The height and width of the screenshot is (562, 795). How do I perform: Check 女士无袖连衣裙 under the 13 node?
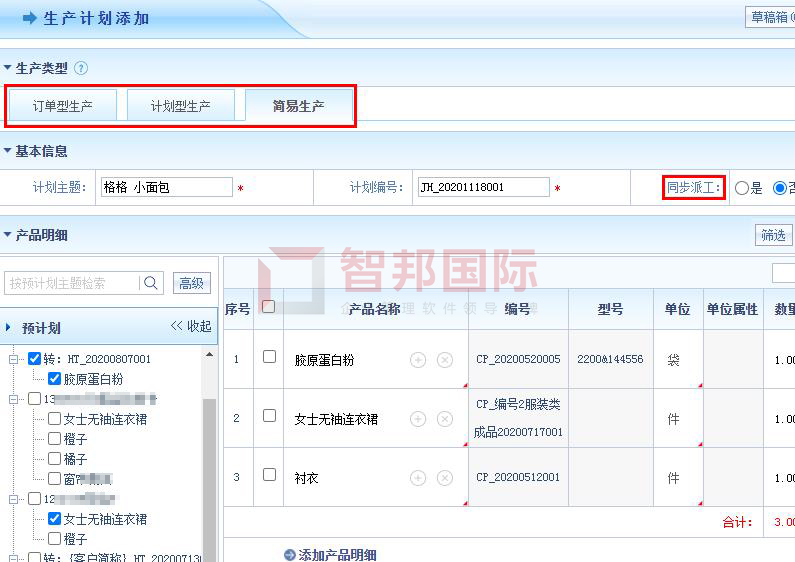(54, 418)
